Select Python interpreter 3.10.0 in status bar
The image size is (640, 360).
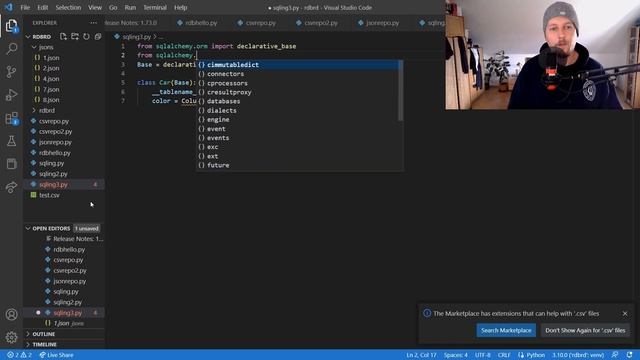click(x=578, y=355)
